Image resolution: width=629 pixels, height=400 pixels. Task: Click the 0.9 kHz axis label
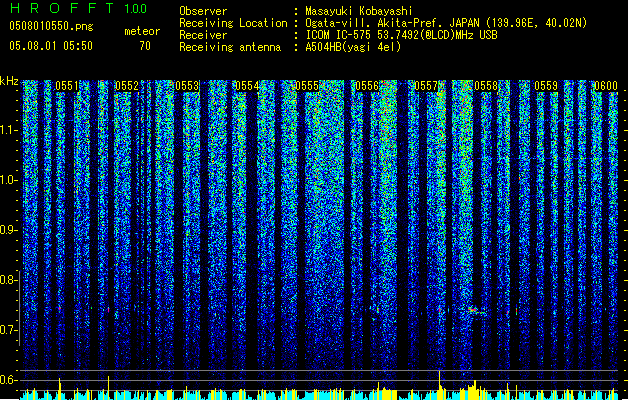[x=8, y=230]
